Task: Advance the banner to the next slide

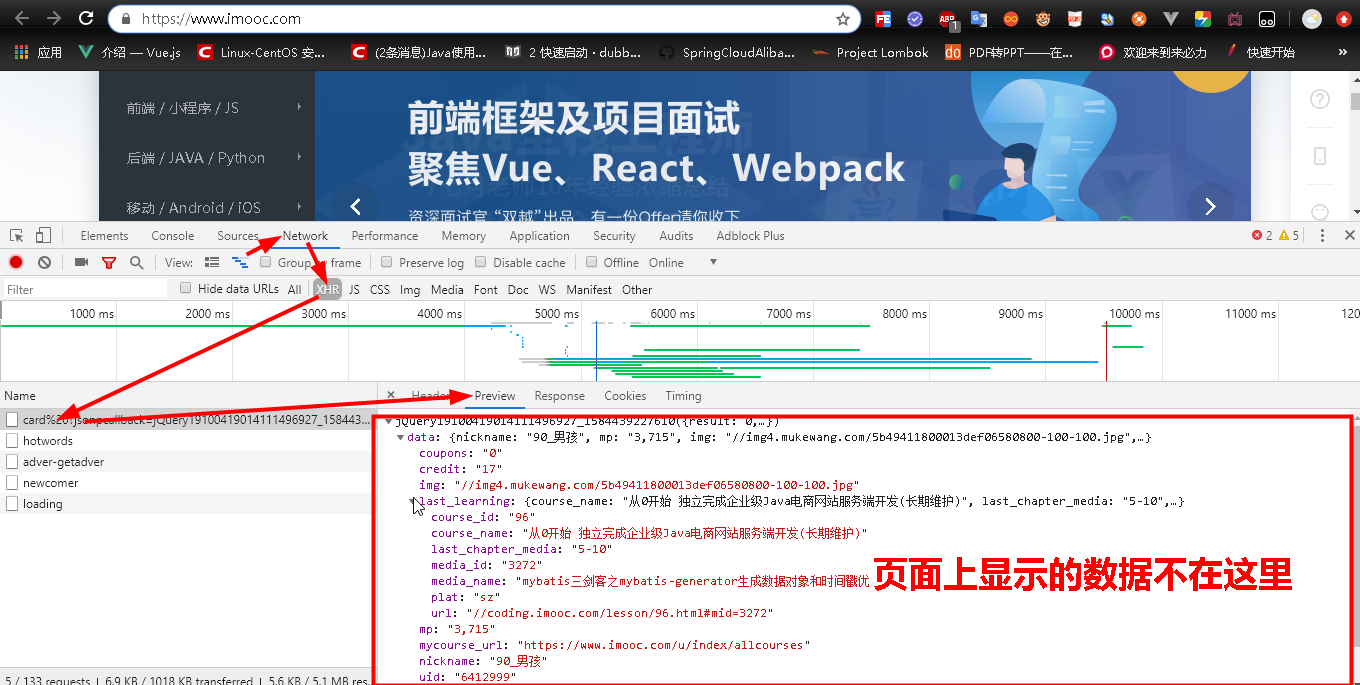Action: click(1210, 206)
